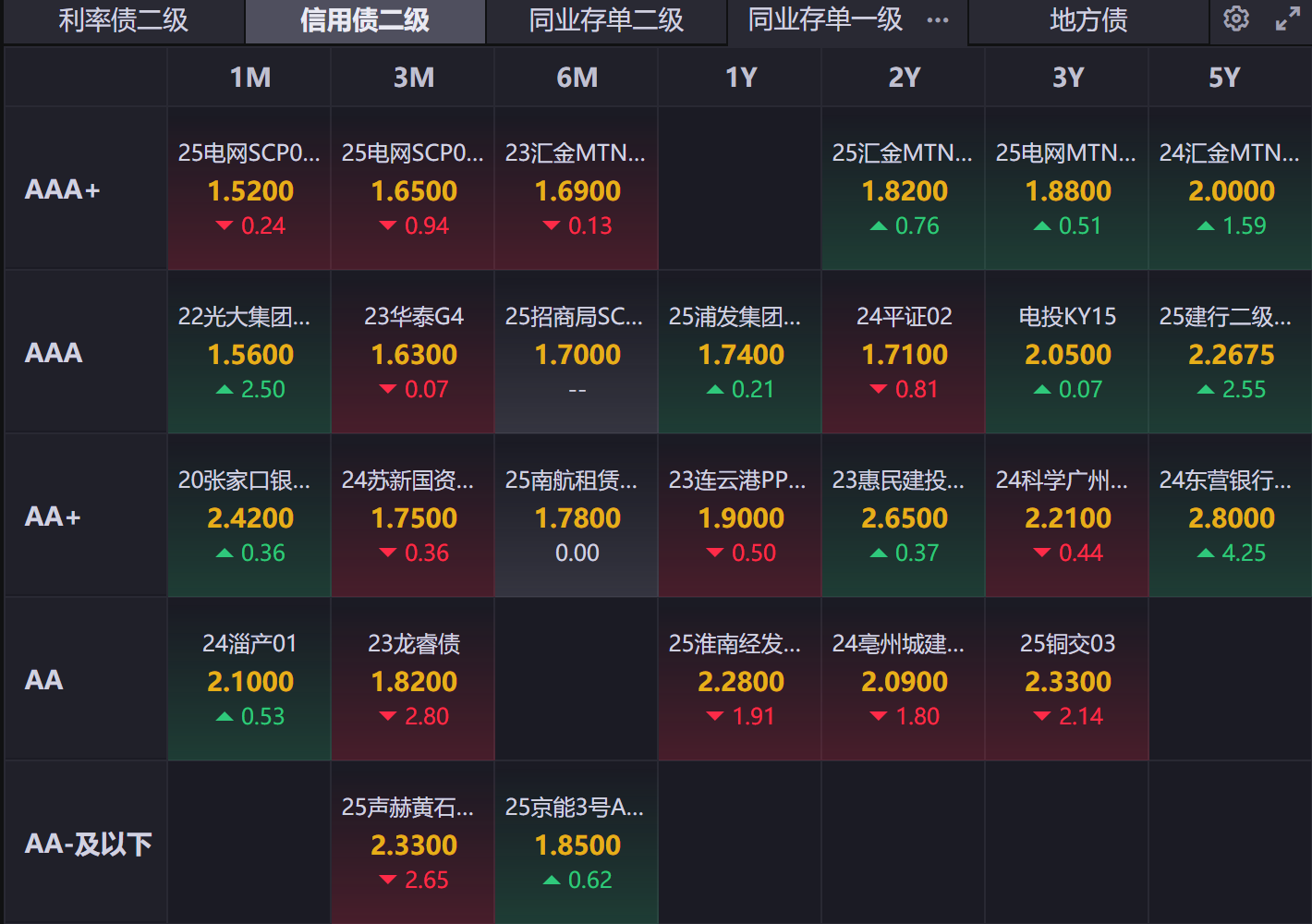Switch to the 利率债二级 tab
Viewport: 1312px width, 924px height.
point(123,20)
